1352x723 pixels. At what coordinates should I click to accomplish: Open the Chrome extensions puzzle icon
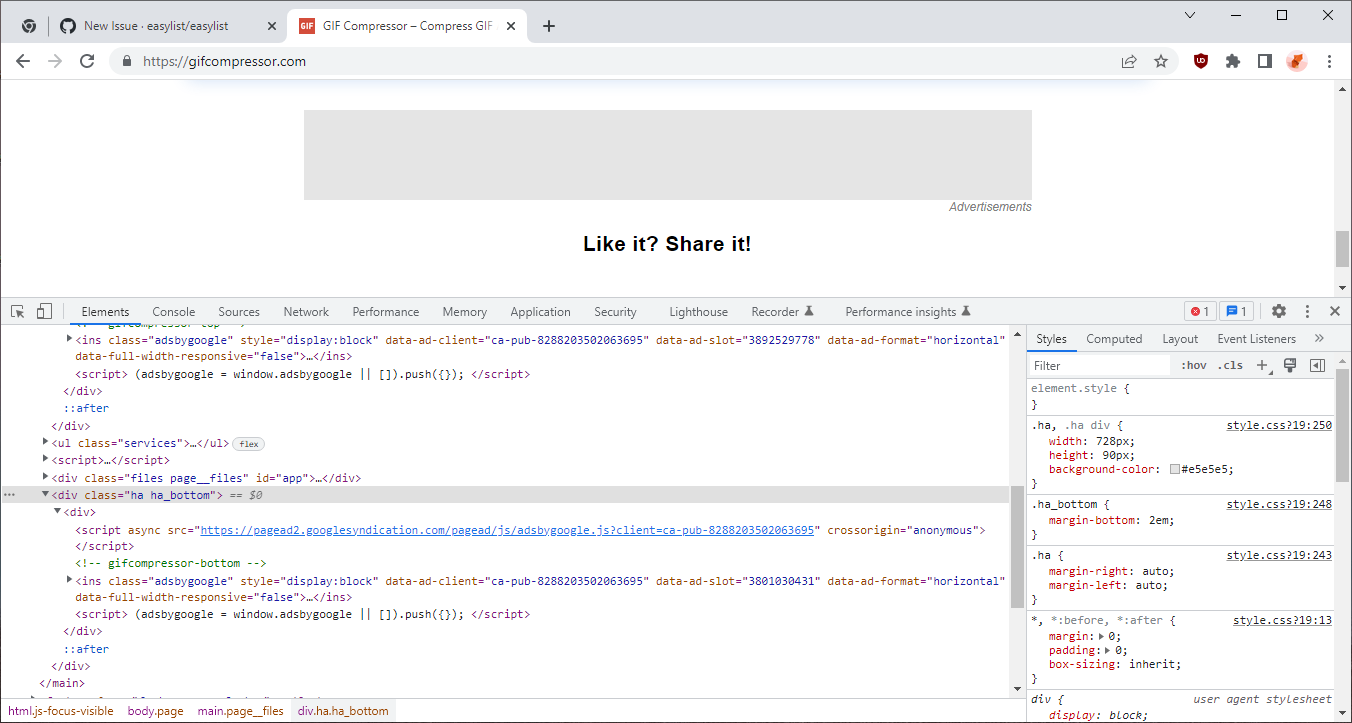coord(1233,61)
